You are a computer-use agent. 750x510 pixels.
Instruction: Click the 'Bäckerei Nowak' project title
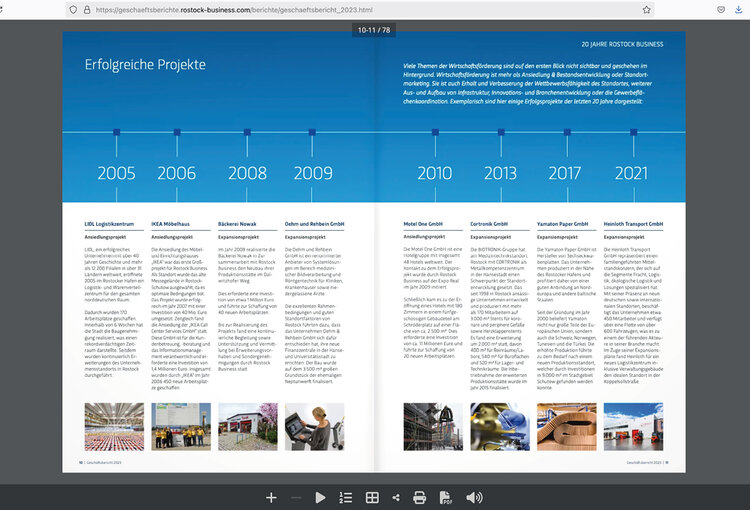(x=237, y=224)
